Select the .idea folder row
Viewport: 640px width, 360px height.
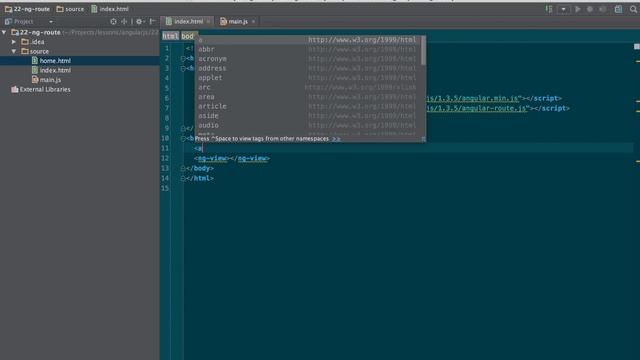point(80,42)
